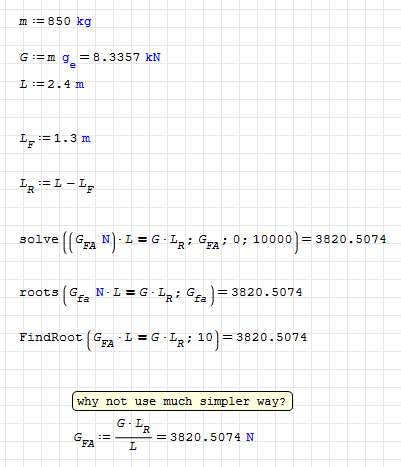Click the kN unit in G result
Screen dimensions: 401x467
pyautogui.click(x=153, y=57)
